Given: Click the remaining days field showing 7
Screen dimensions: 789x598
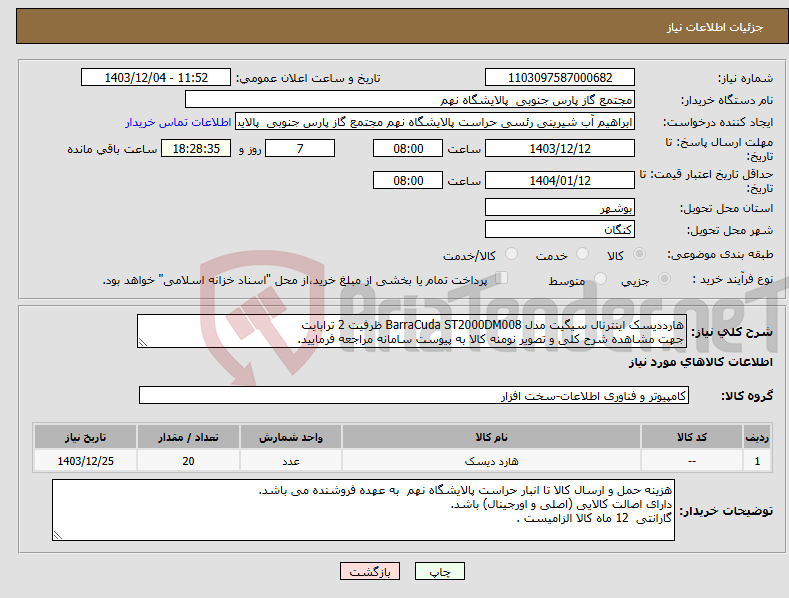Looking at the screenshot, I should pyautogui.click(x=300, y=148).
